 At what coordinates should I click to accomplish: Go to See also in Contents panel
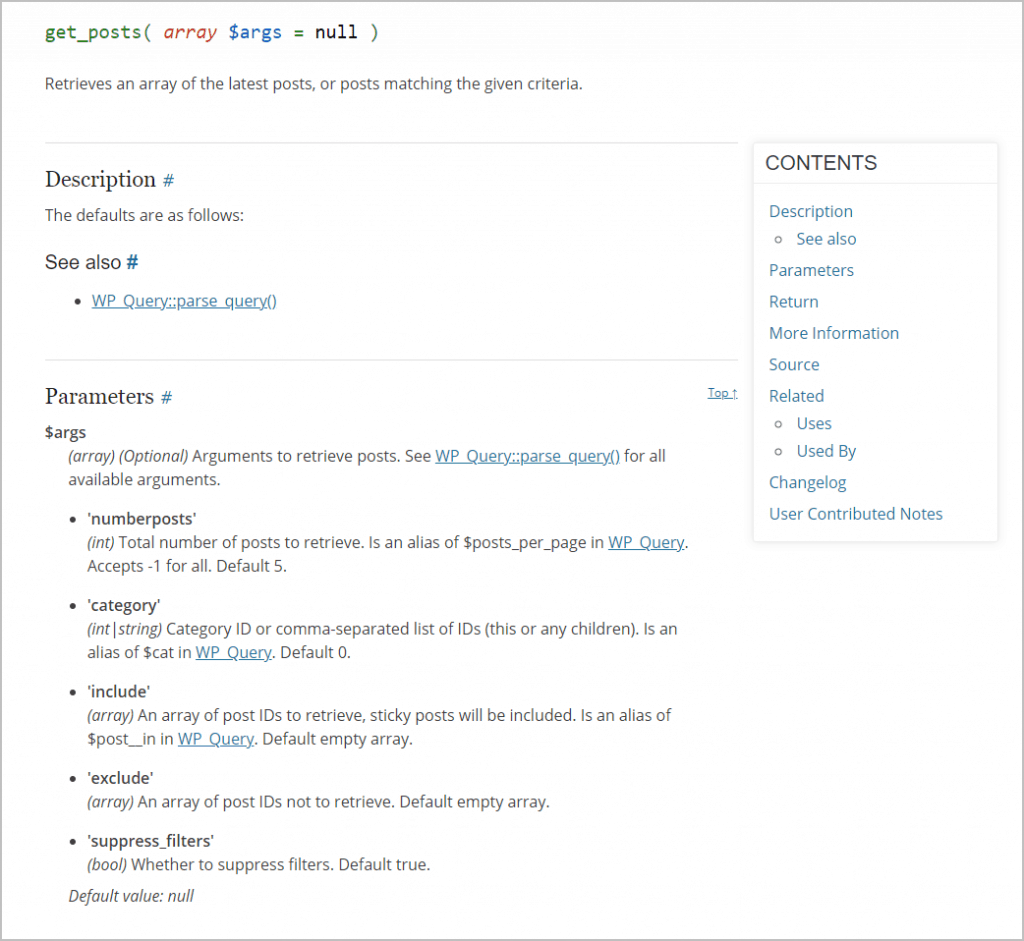tap(826, 239)
